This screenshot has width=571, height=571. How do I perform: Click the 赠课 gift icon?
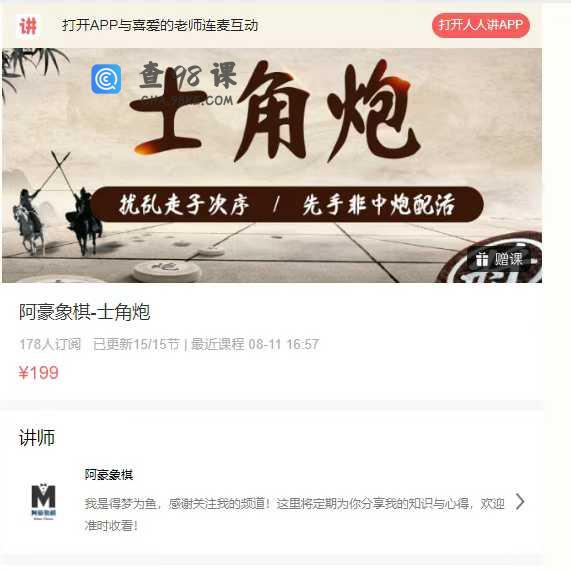(482, 259)
